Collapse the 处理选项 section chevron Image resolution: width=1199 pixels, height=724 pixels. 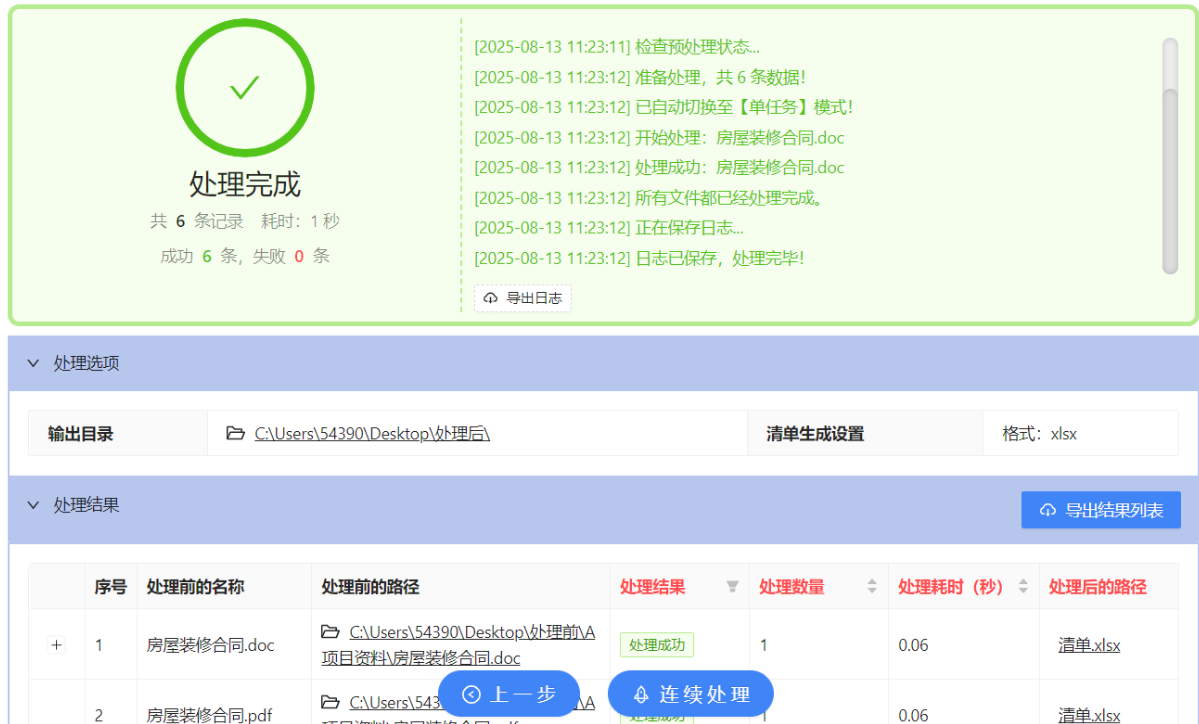[34, 363]
